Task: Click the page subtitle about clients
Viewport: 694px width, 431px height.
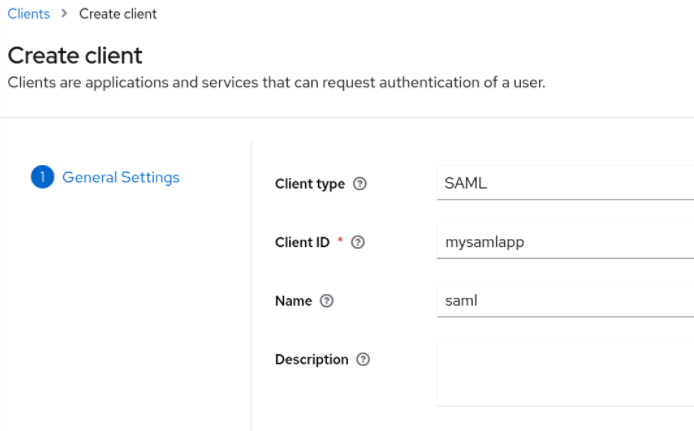Action: (276, 82)
